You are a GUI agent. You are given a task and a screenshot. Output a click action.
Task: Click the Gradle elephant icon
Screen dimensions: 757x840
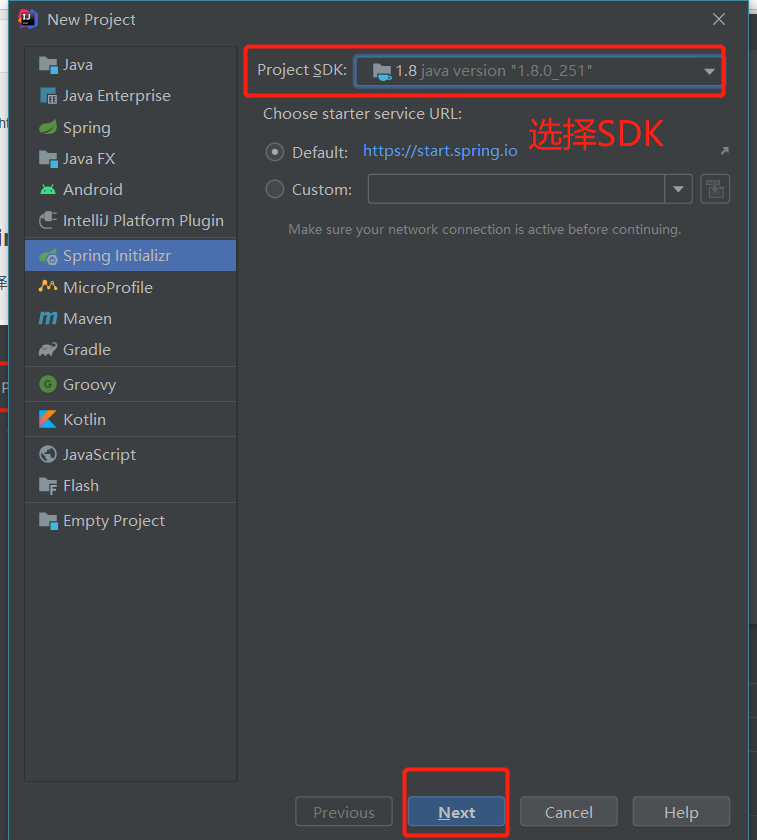(48, 350)
